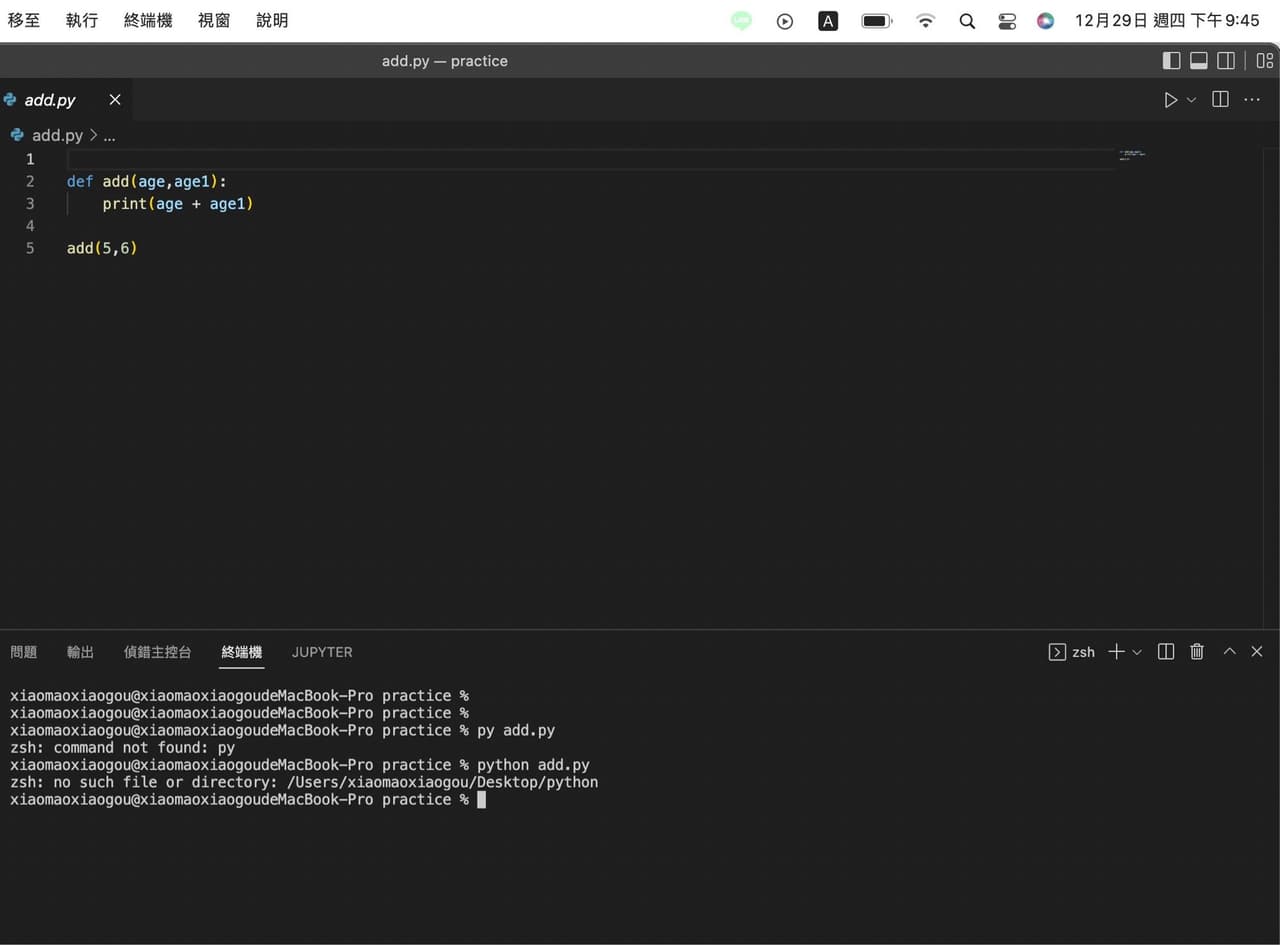Image resolution: width=1280 pixels, height=945 pixels.
Task: Expand the breadcrumb ellipsis after add.py
Action: pyautogui.click(x=109, y=135)
